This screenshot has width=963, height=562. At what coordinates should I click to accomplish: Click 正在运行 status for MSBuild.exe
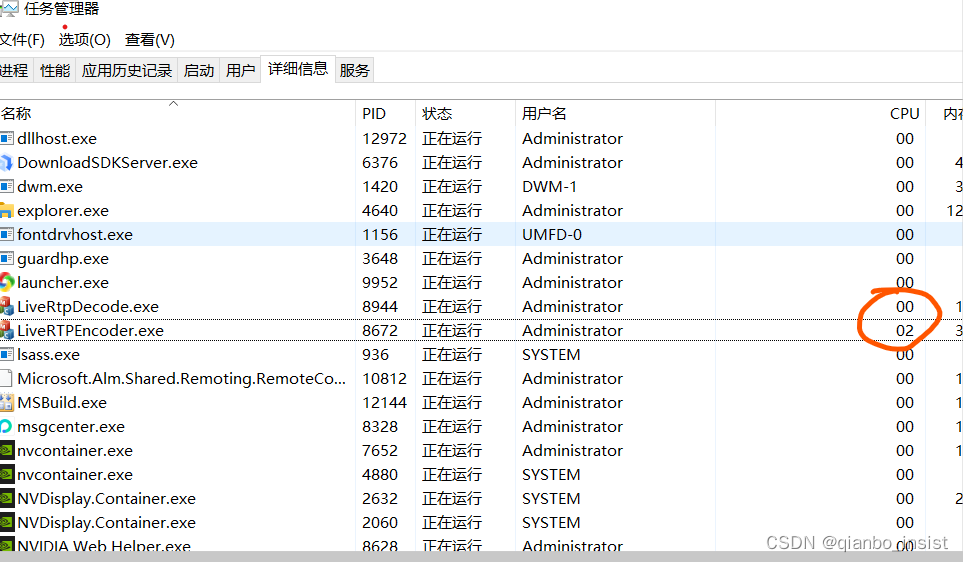click(x=452, y=402)
